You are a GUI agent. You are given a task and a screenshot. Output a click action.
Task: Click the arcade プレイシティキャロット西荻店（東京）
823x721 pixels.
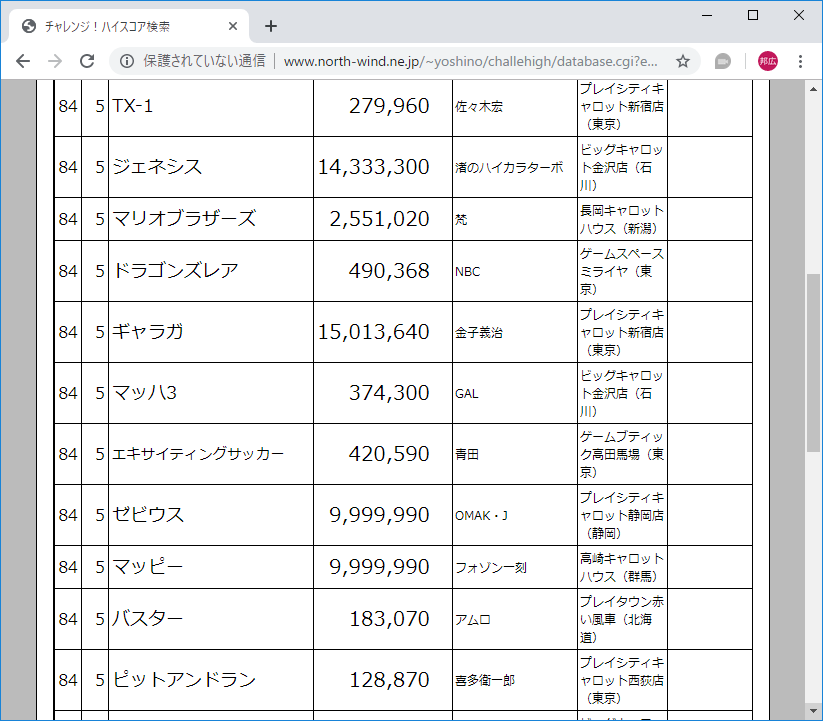click(622, 680)
